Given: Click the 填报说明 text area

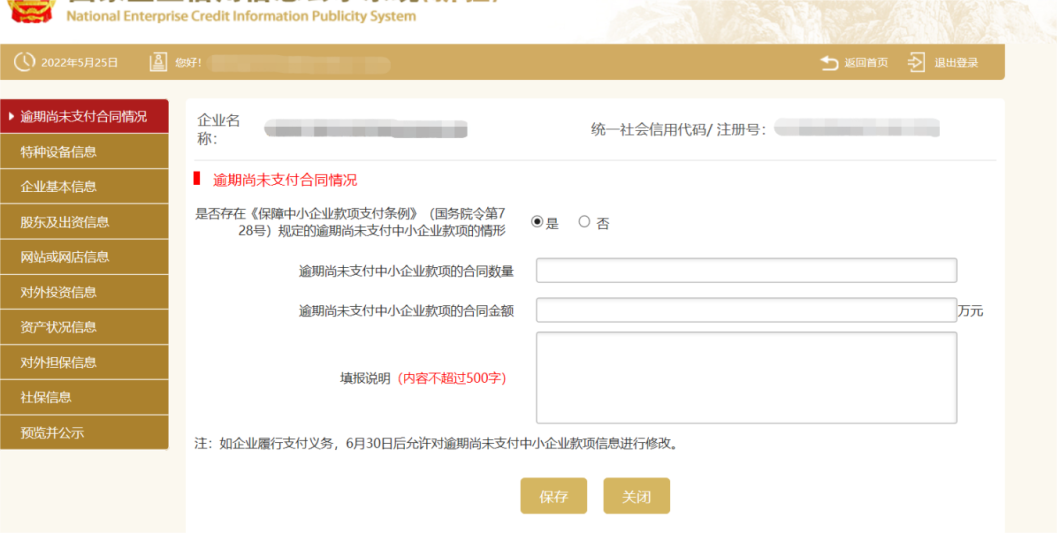Looking at the screenshot, I should coord(746,378).
